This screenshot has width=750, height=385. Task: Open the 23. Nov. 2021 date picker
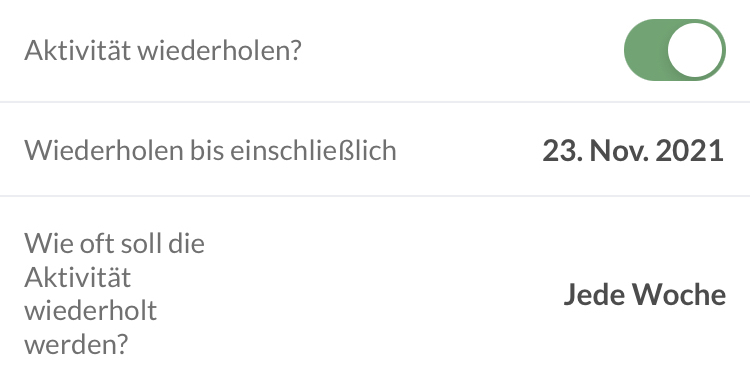click(x=633, y=151)
